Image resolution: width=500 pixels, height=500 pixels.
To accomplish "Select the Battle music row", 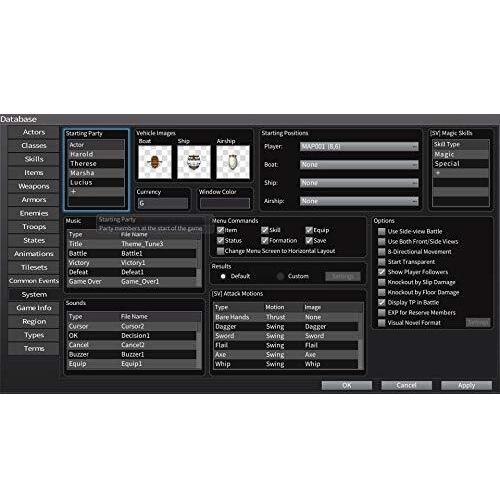I will point(132,253).
